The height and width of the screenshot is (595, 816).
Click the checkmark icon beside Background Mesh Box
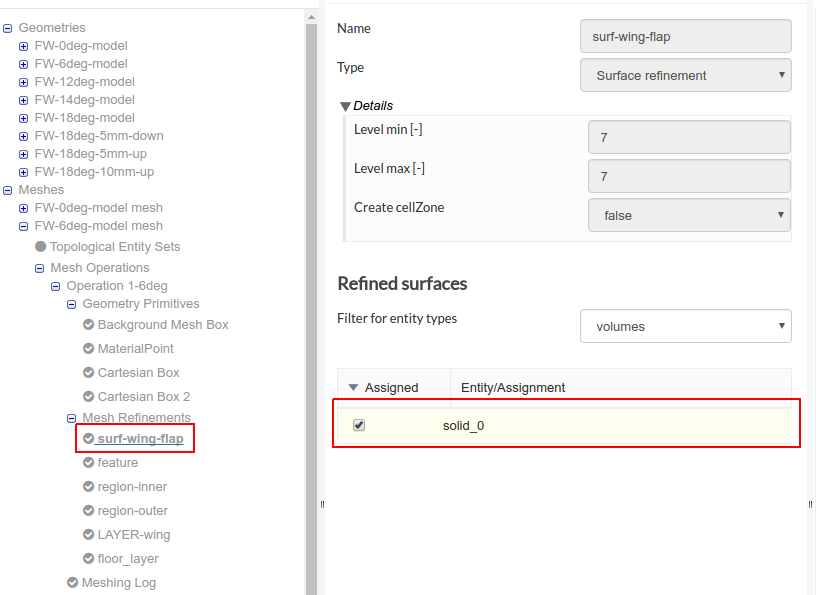tap(89, 325)
